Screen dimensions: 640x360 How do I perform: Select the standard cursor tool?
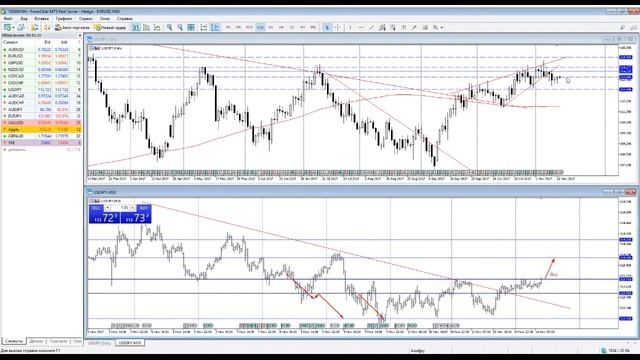tap(327, 27)
